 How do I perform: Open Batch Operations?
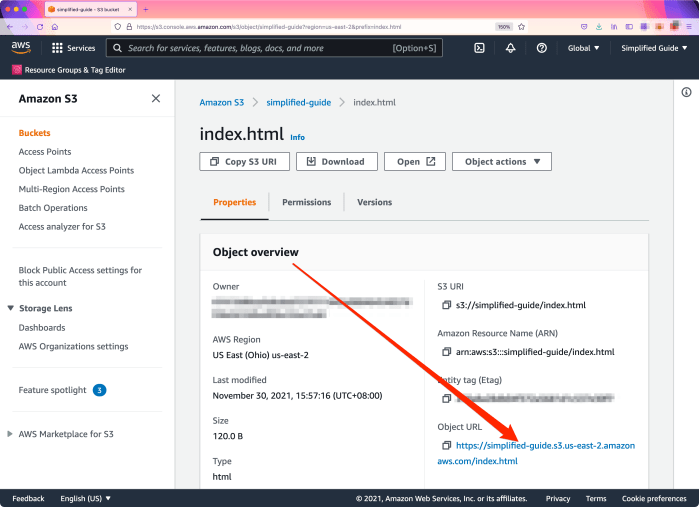pyautogui.click(x=53, y=208)
